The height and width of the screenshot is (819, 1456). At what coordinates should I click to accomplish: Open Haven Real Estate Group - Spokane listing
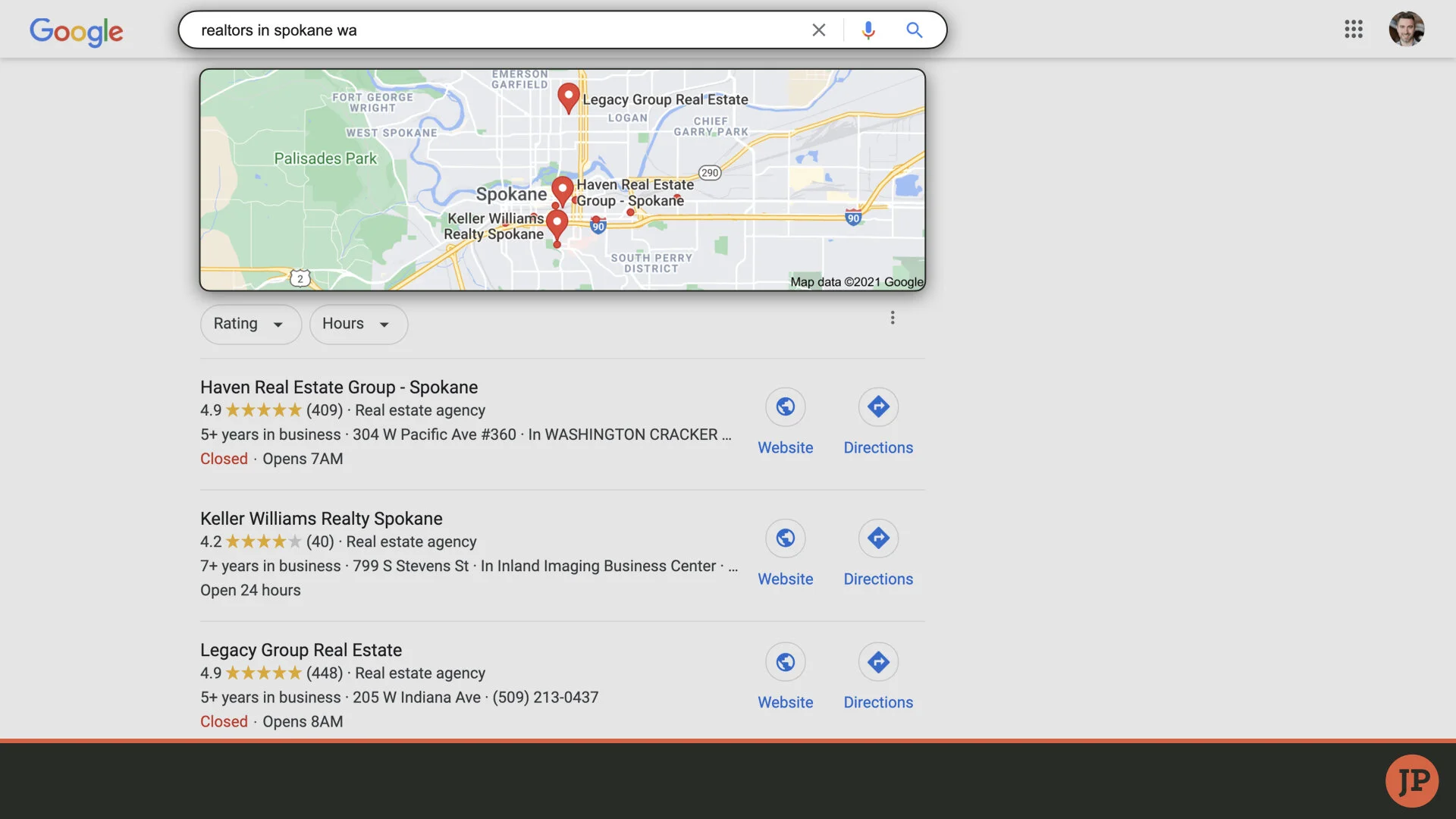(339, 388)
